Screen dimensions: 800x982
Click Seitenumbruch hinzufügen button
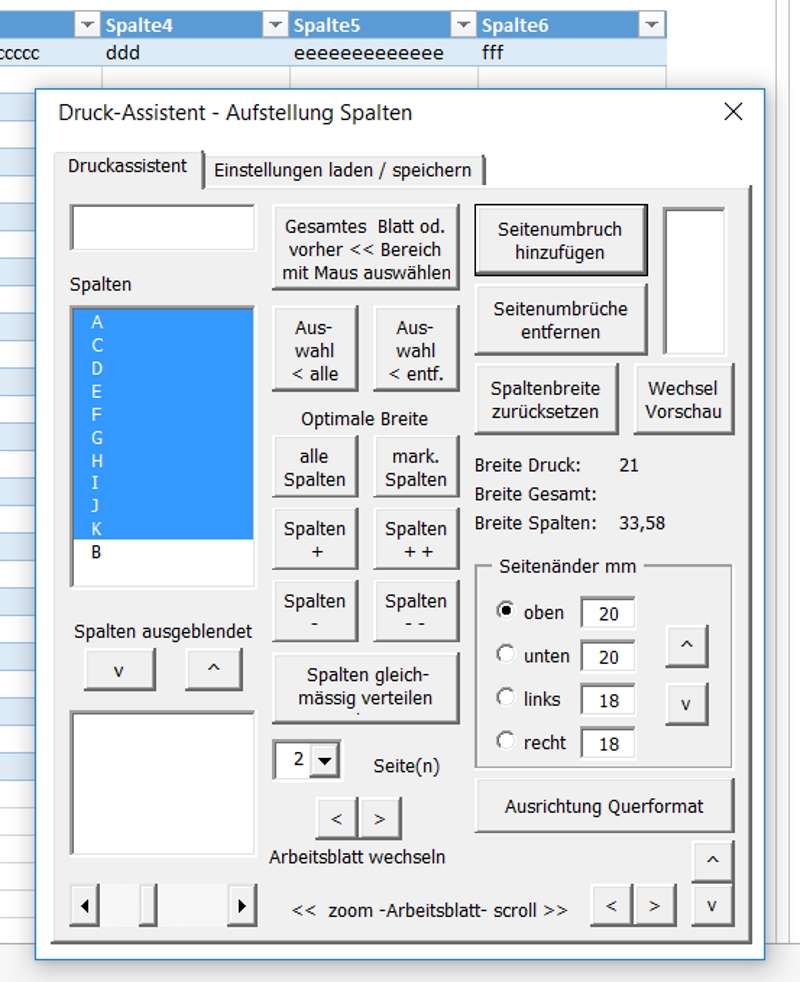(x=560, y=241)
